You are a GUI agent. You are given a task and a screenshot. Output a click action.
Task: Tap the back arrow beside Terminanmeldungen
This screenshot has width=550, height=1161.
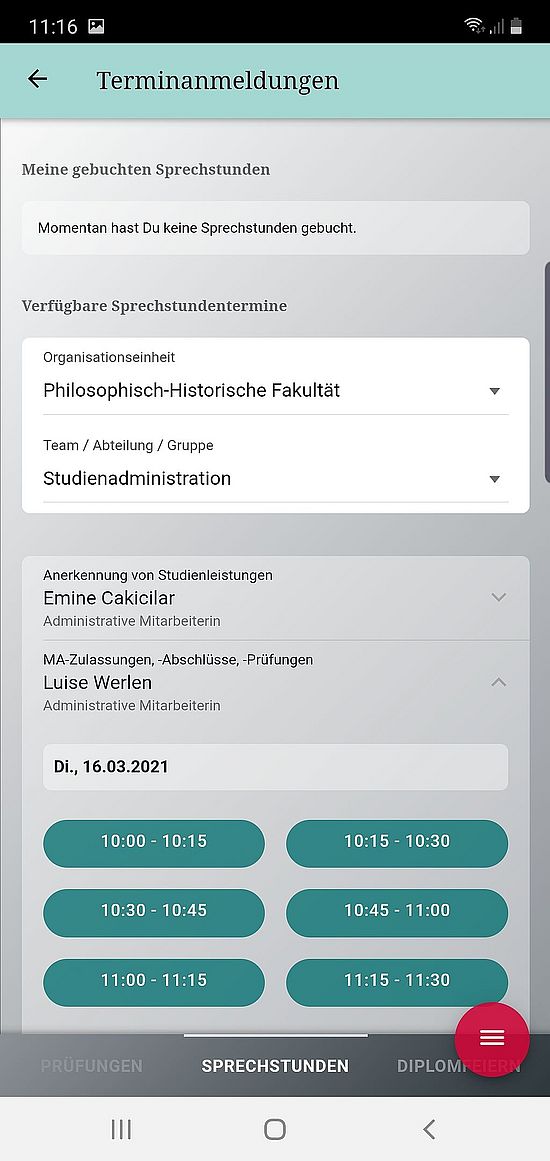(37, 79)
